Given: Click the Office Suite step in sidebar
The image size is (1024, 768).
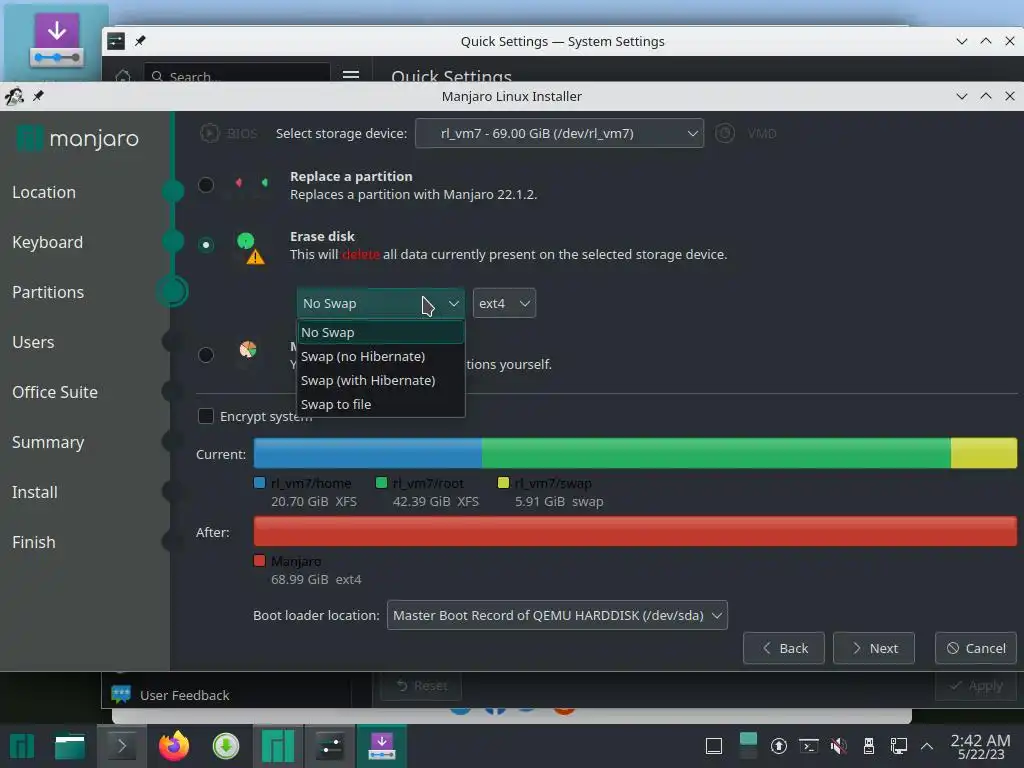Looking at the screenshot, I should [55, 392].
